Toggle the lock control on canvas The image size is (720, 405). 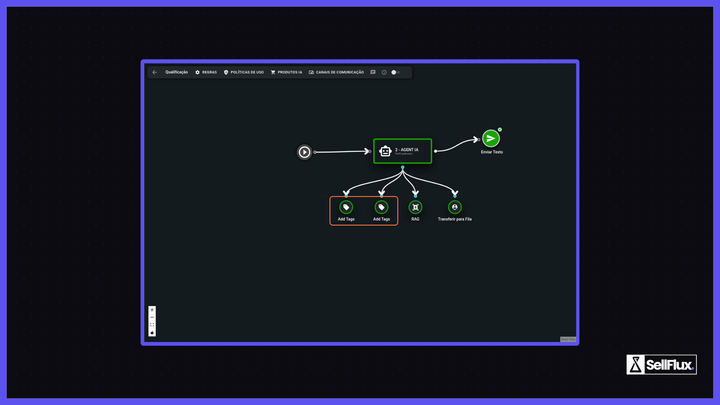[x=152, y=332]
